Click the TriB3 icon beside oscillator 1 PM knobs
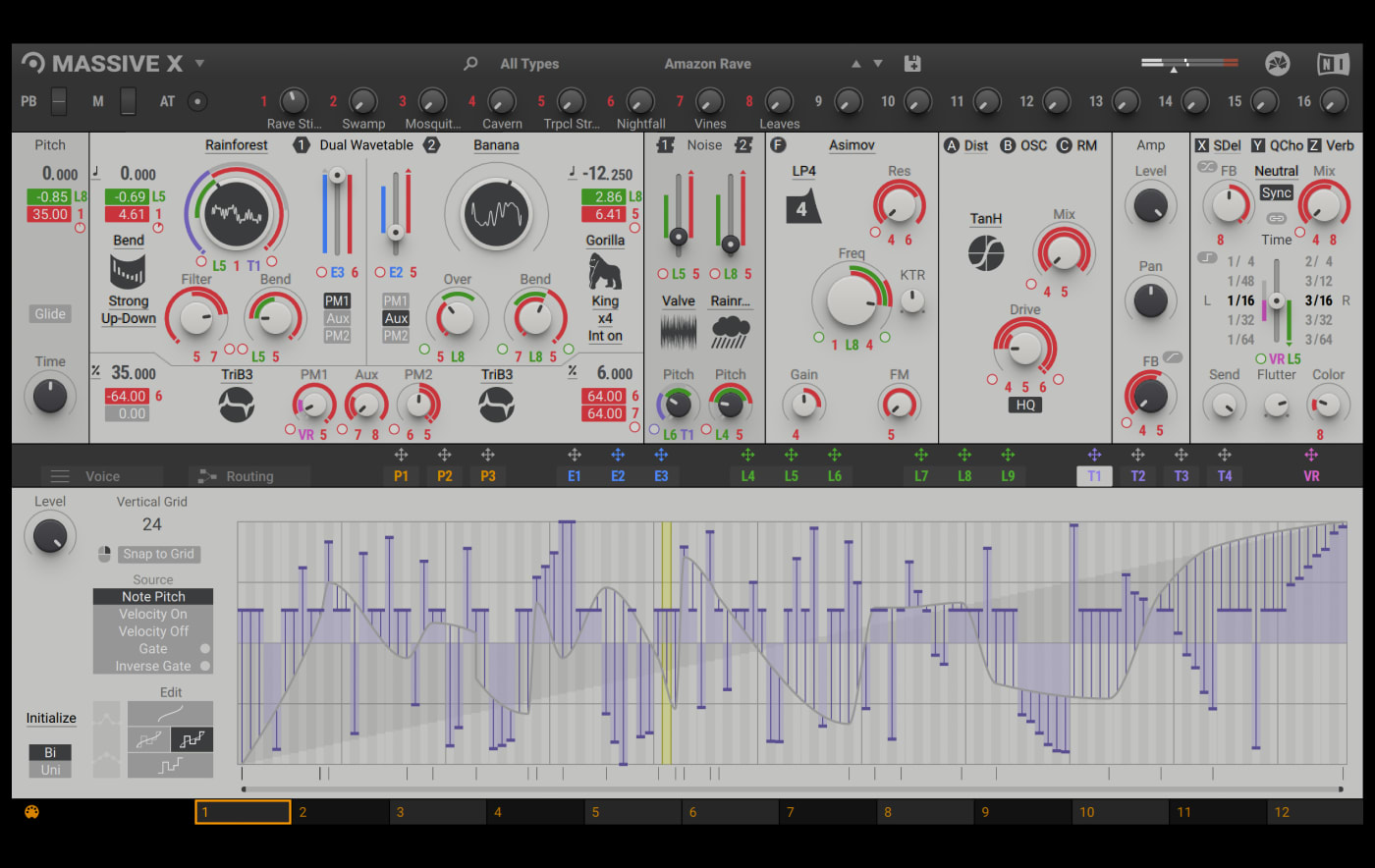 point(237,405)
